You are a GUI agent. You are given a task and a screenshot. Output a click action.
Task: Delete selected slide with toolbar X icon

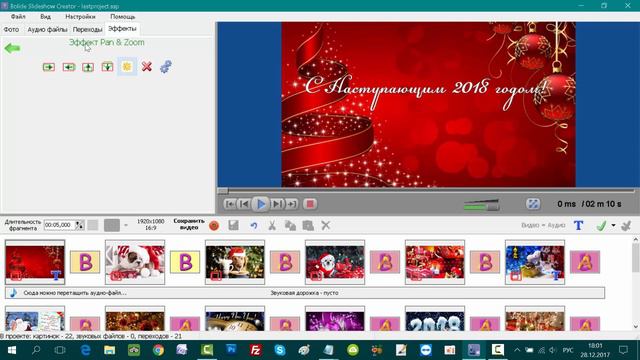click(325, 225)
